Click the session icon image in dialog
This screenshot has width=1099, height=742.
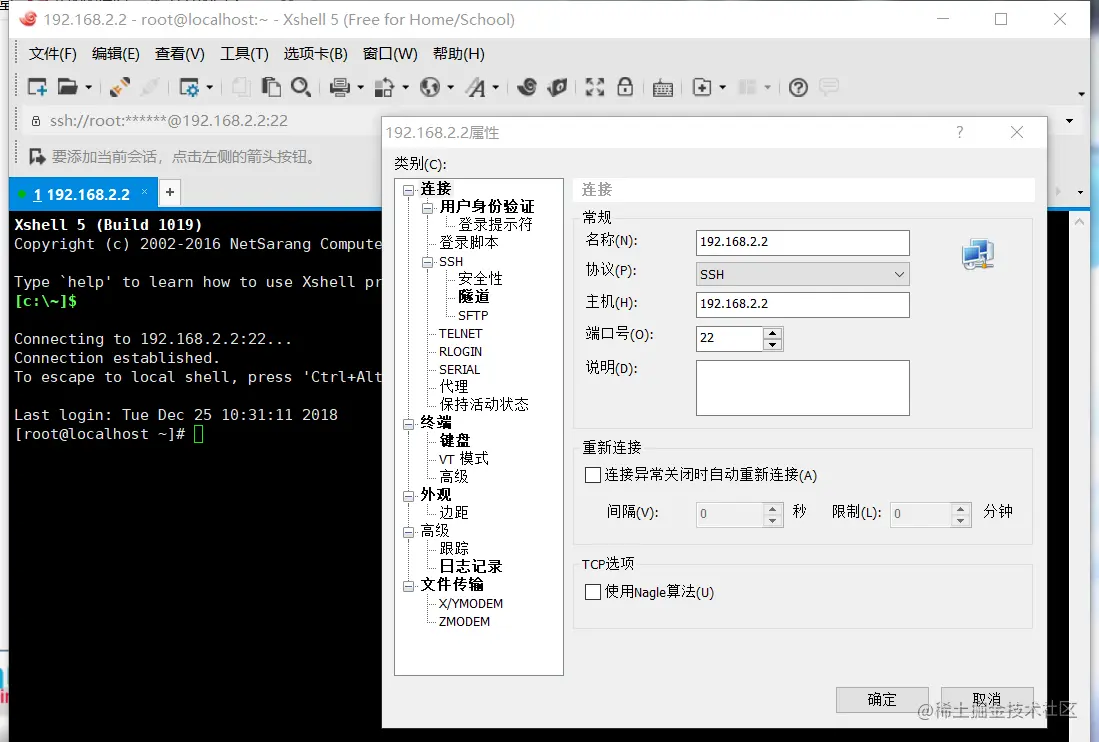(978, 254)
